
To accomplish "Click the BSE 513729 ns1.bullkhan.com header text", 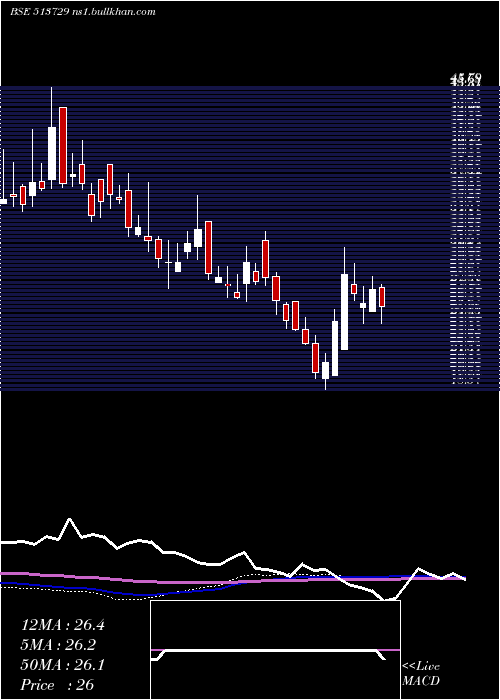I will pyautogui.click(x=83, y=12).
